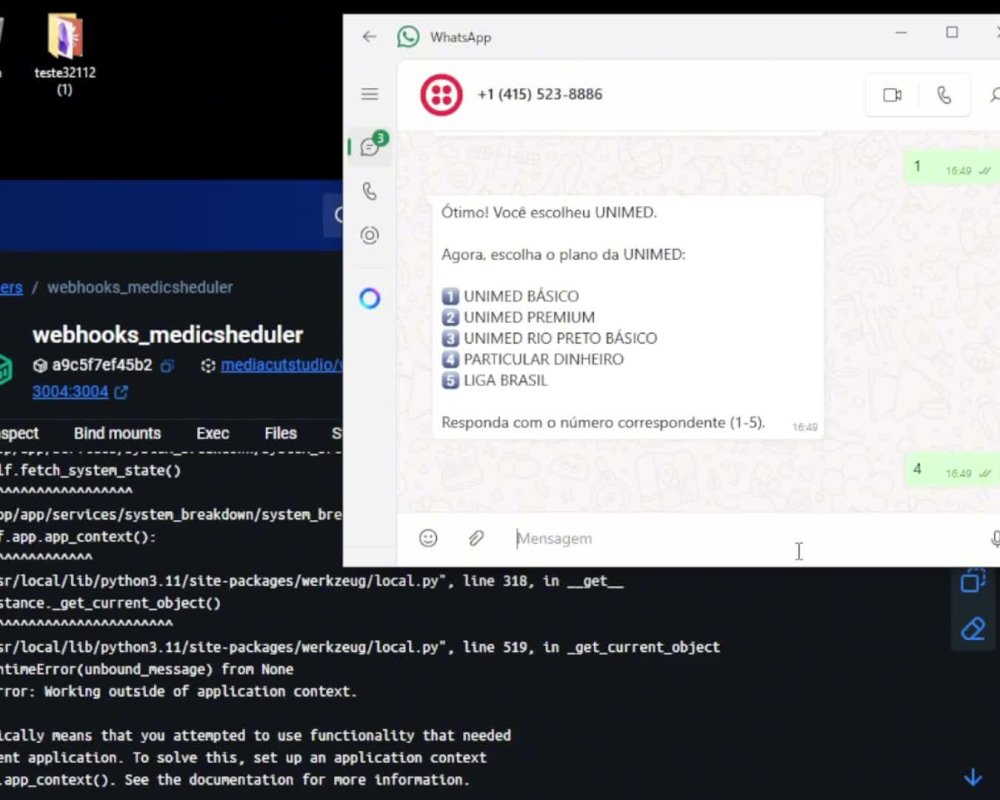Open the emoji picker in message bar
The height and width of the screenshot is (800, 1000).
pos(428,538)
